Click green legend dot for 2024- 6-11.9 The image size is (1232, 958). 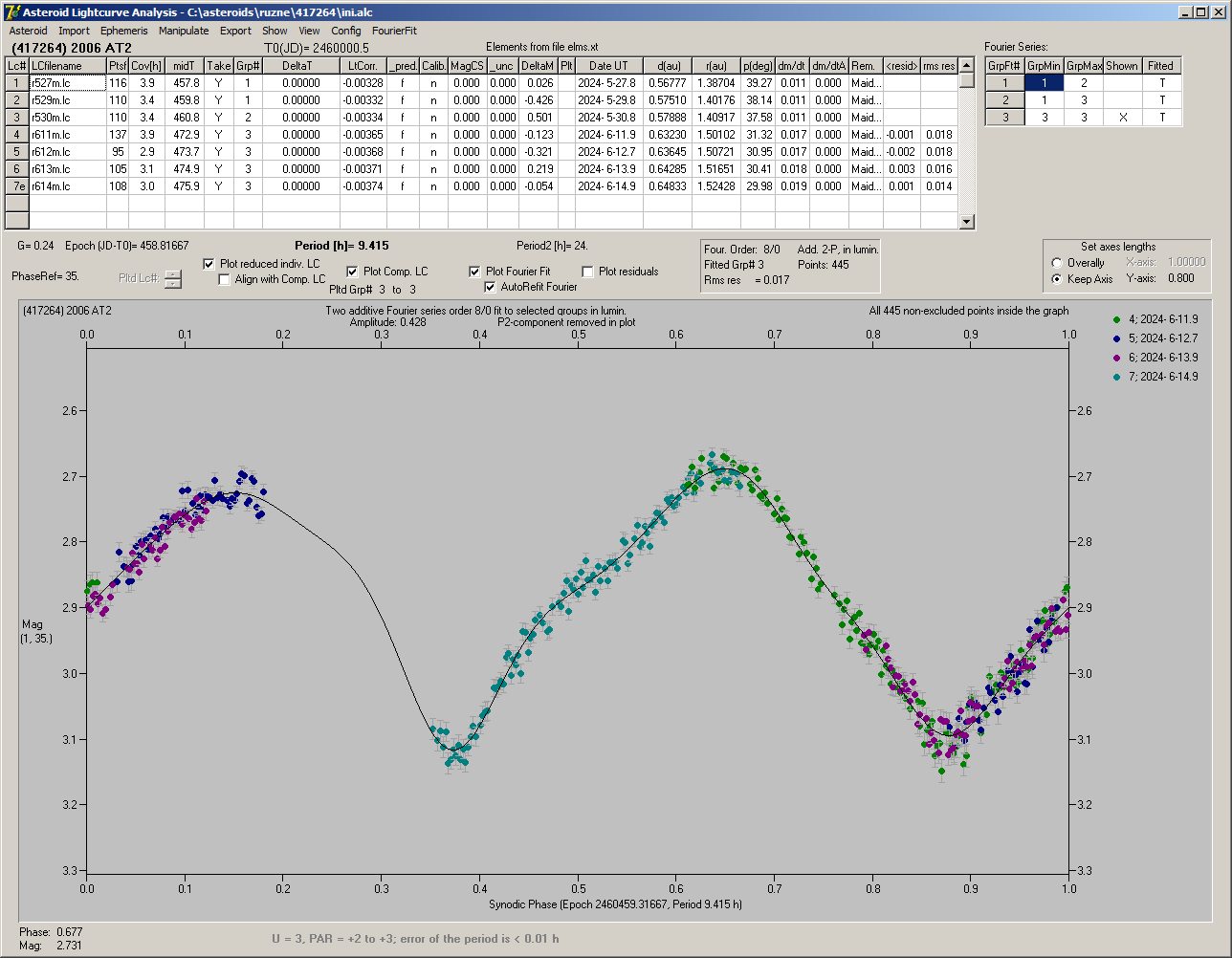pyautogui.click(x=1117, y=319)
